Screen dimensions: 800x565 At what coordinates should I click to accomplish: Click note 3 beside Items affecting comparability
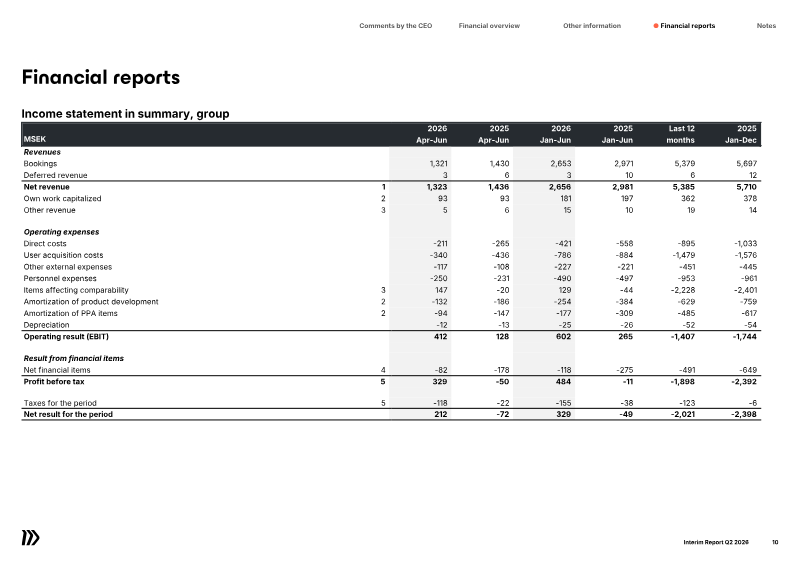pos(383,290)
